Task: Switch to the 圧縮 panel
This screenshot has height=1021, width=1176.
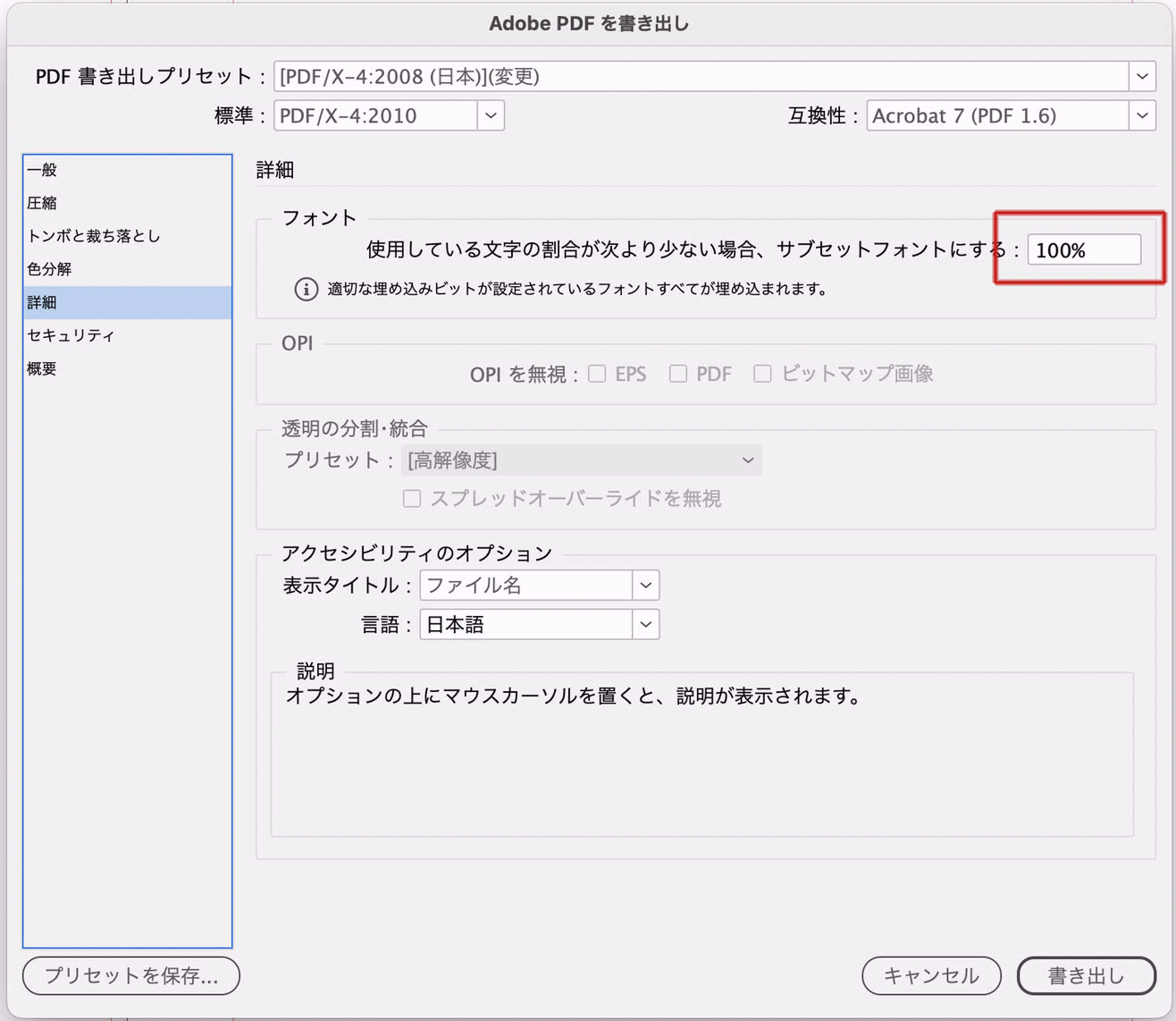Action: click(42, 203)
